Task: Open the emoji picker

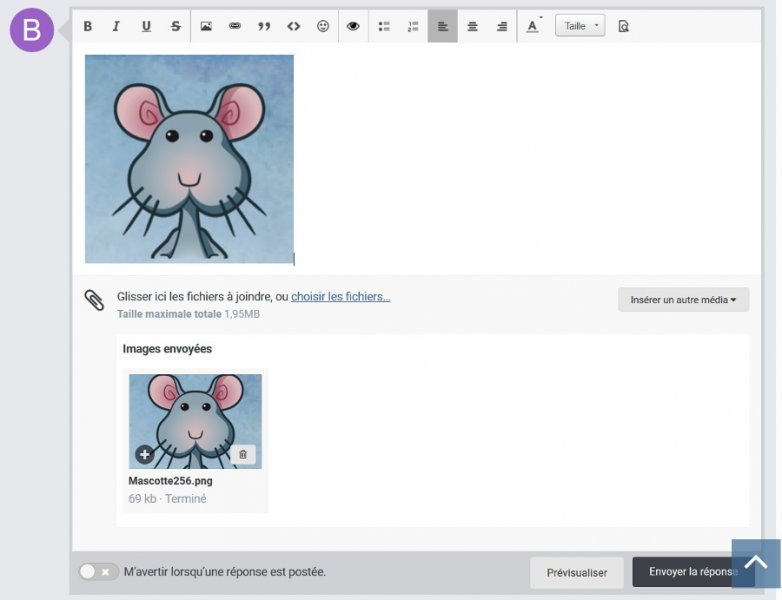Action: [323, 26]
